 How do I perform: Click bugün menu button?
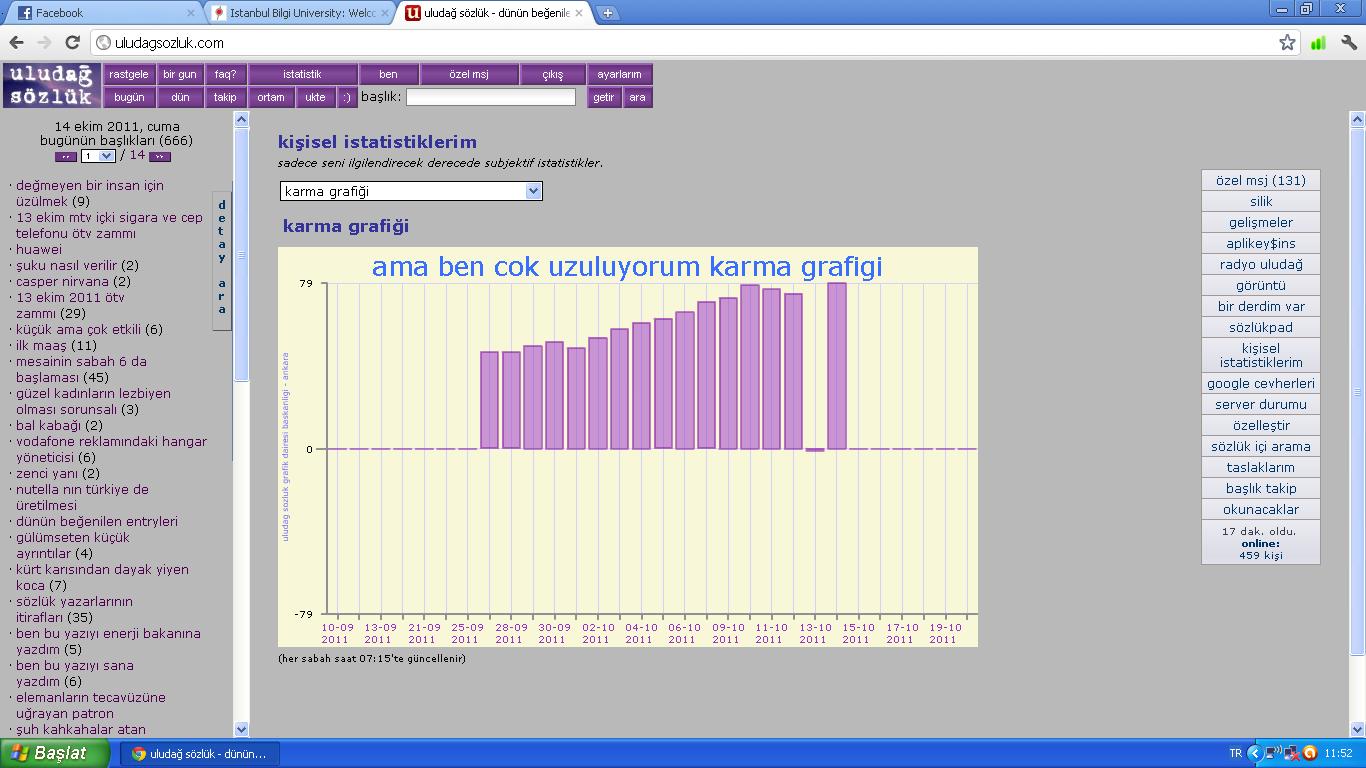pos(129,97)
